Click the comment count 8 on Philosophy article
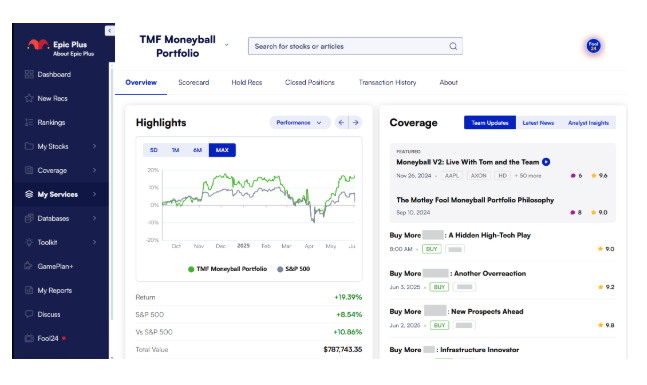 point(576,213)
